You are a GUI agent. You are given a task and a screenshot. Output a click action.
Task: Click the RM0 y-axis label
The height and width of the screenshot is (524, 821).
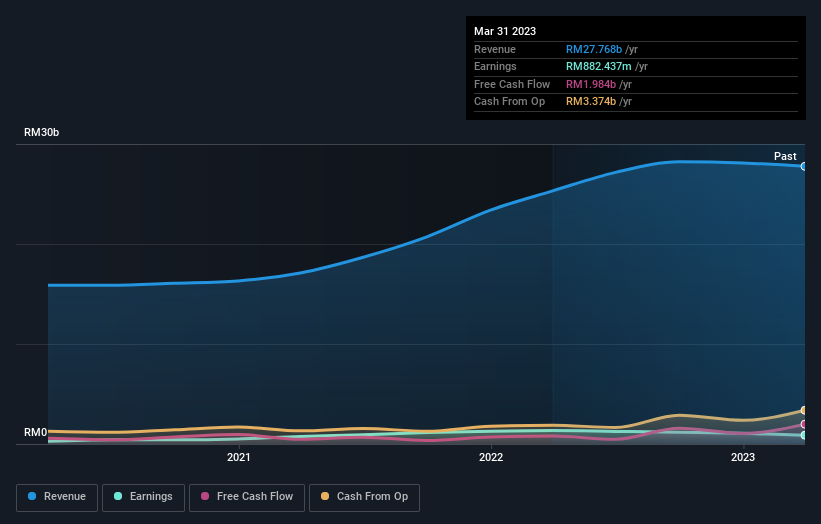tap(36, 432)
